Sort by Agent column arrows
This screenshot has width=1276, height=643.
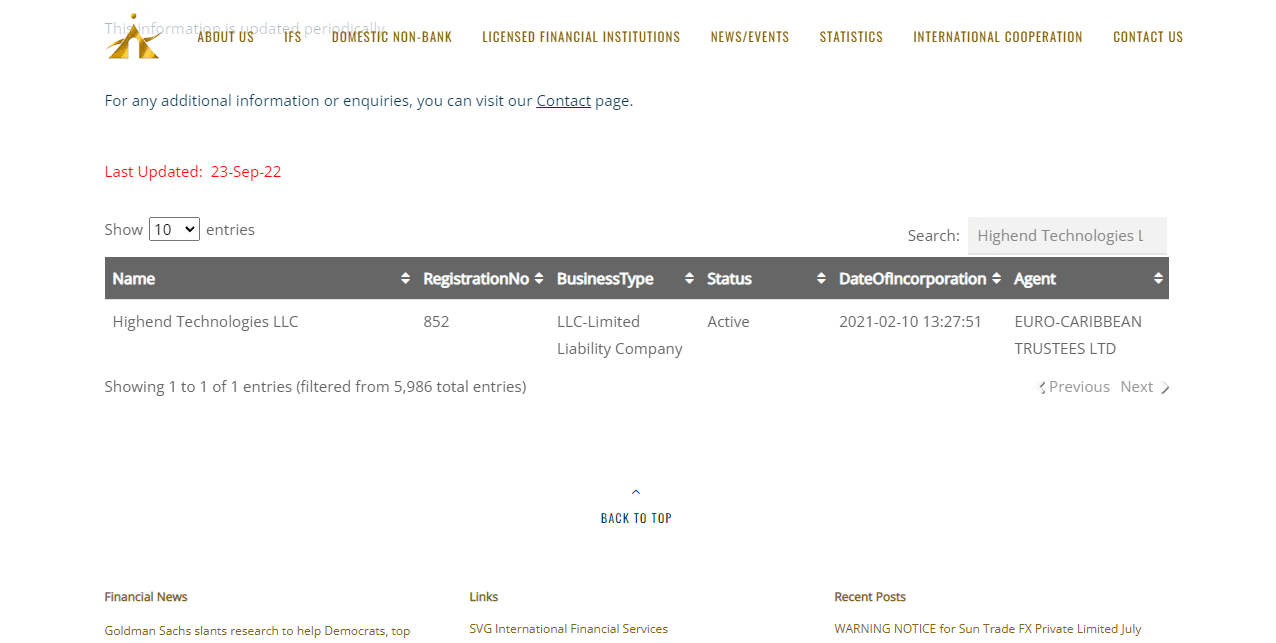1158,278
